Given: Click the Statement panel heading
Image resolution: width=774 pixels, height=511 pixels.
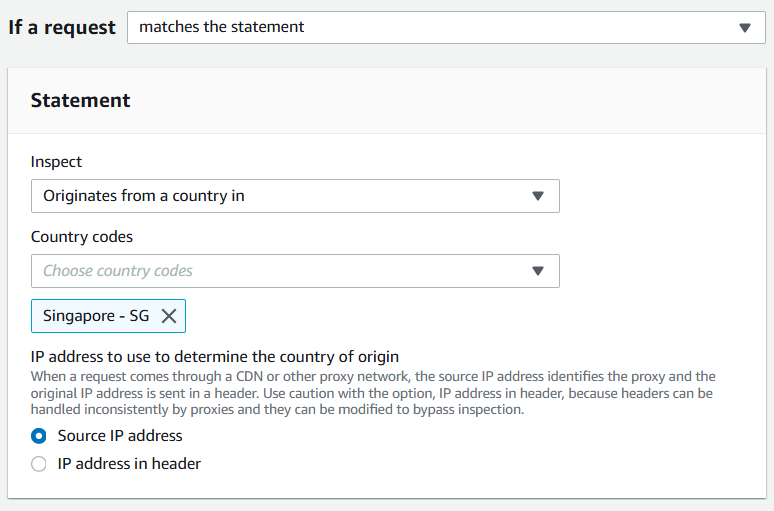Looking at the screenshot, I should tap(80, 100).
